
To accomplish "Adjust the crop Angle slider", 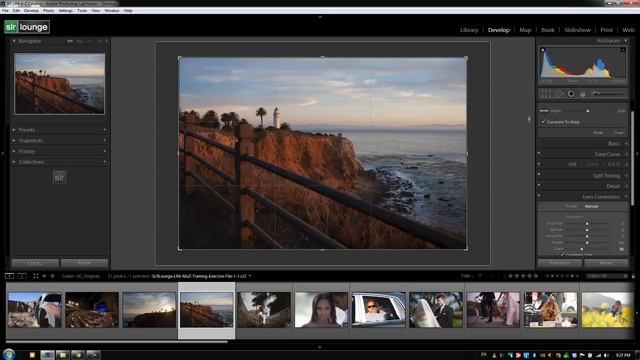I will coord(588,111).
